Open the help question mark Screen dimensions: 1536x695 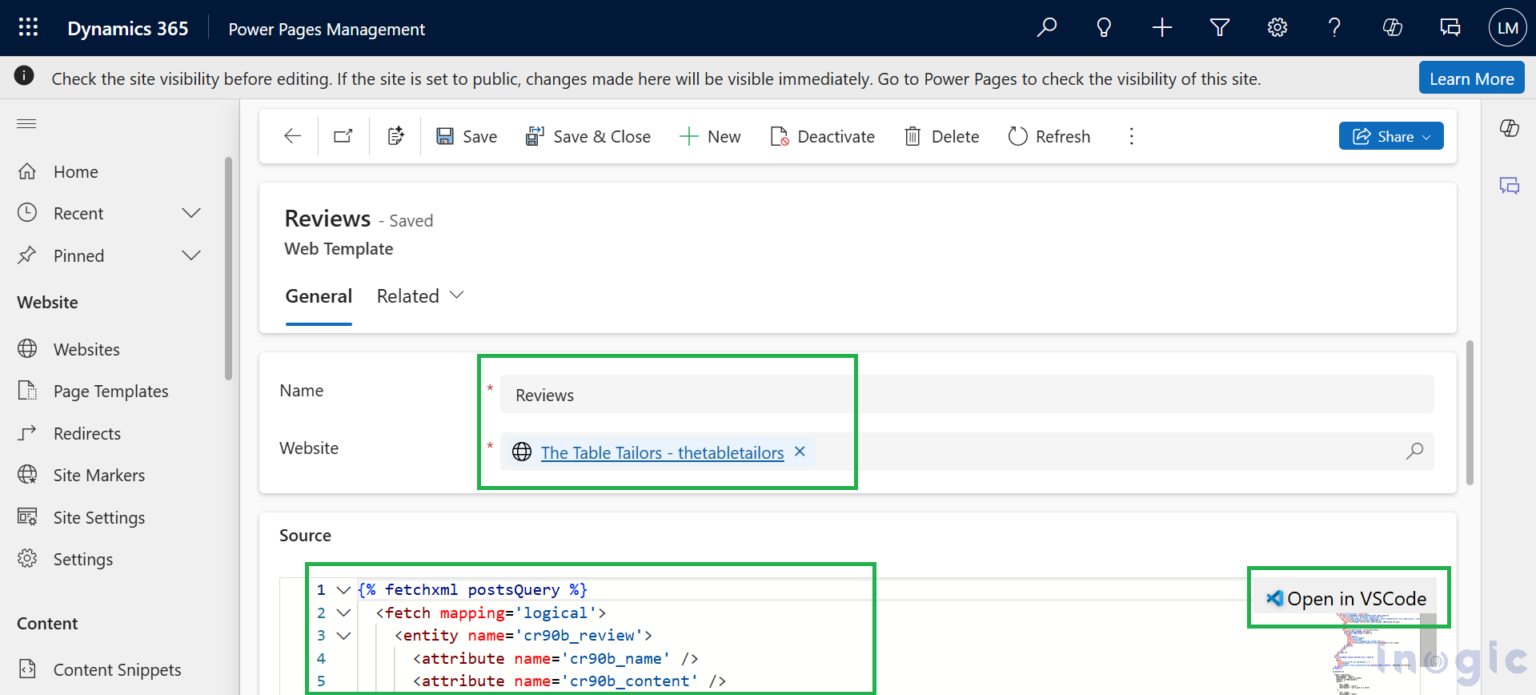click(1334, 27)
